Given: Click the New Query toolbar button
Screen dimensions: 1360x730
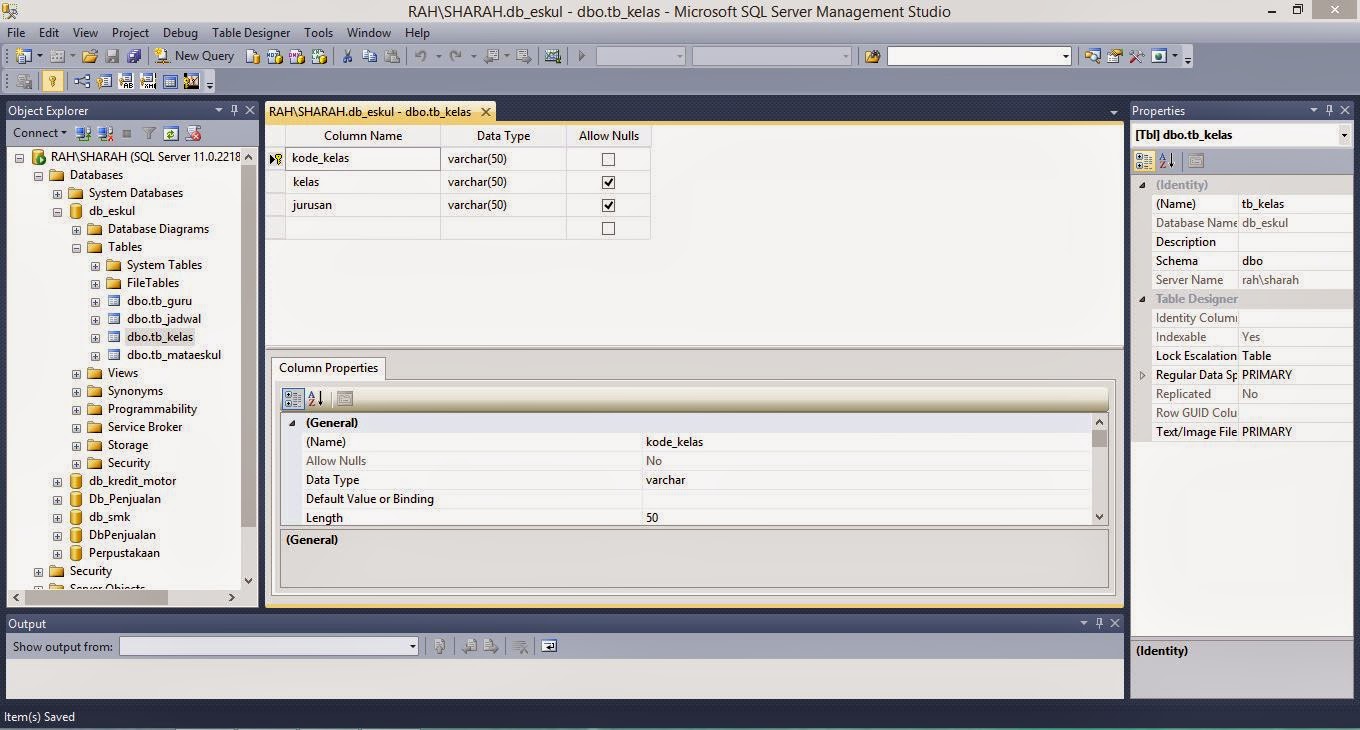Looking at the screenshot, I should (x=194, y=56).
